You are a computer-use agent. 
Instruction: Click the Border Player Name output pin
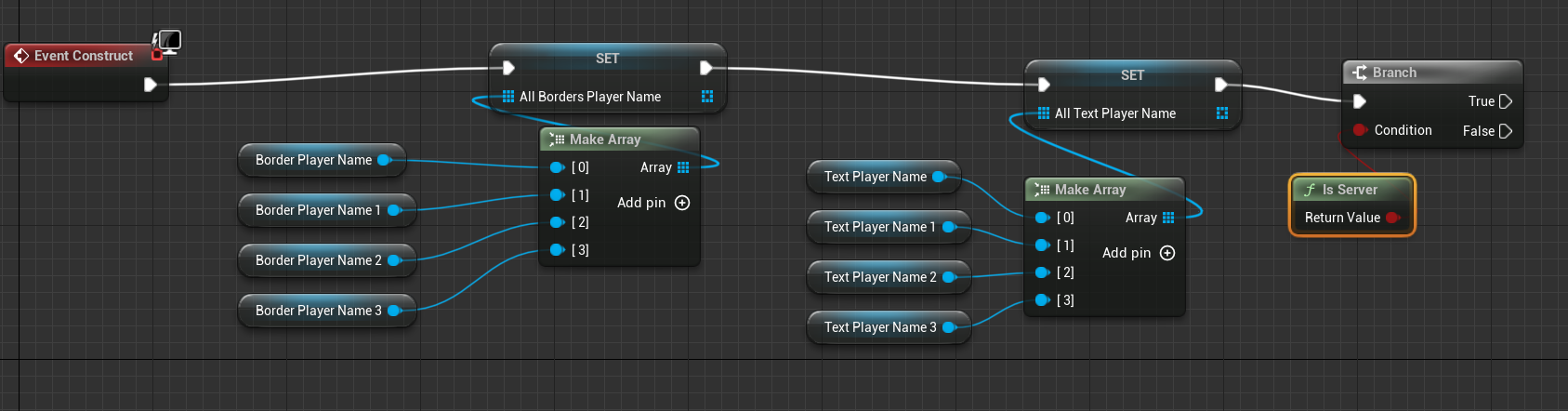(383, 160)
